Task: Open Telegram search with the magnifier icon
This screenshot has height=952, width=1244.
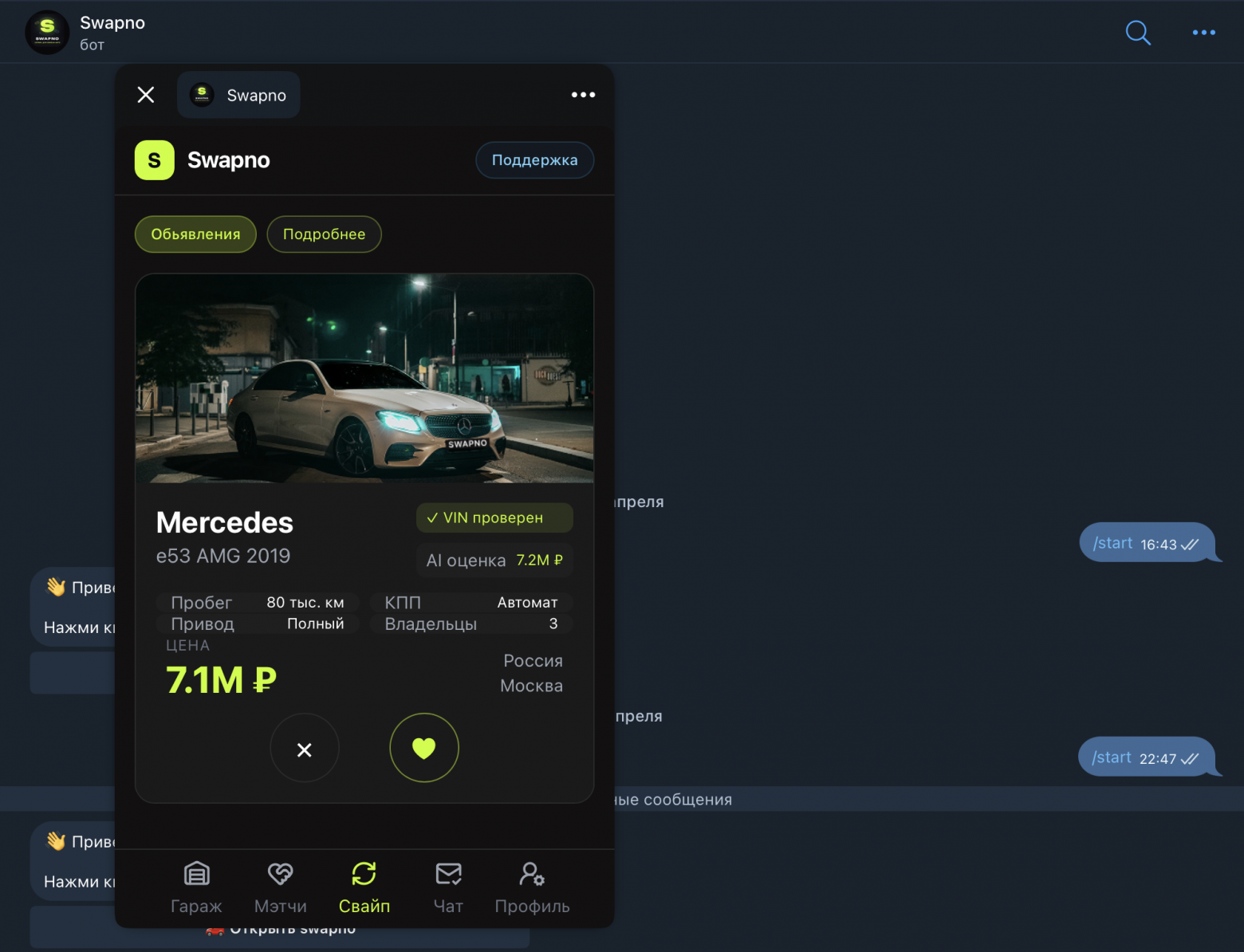Action: [1138, 33]
